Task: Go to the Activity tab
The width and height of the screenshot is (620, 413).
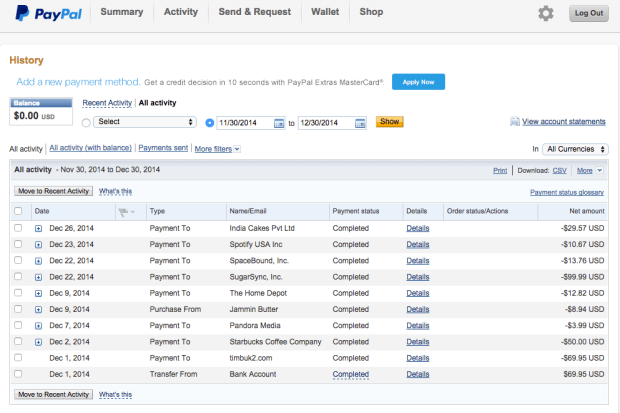Action: [x=181, y=12]
